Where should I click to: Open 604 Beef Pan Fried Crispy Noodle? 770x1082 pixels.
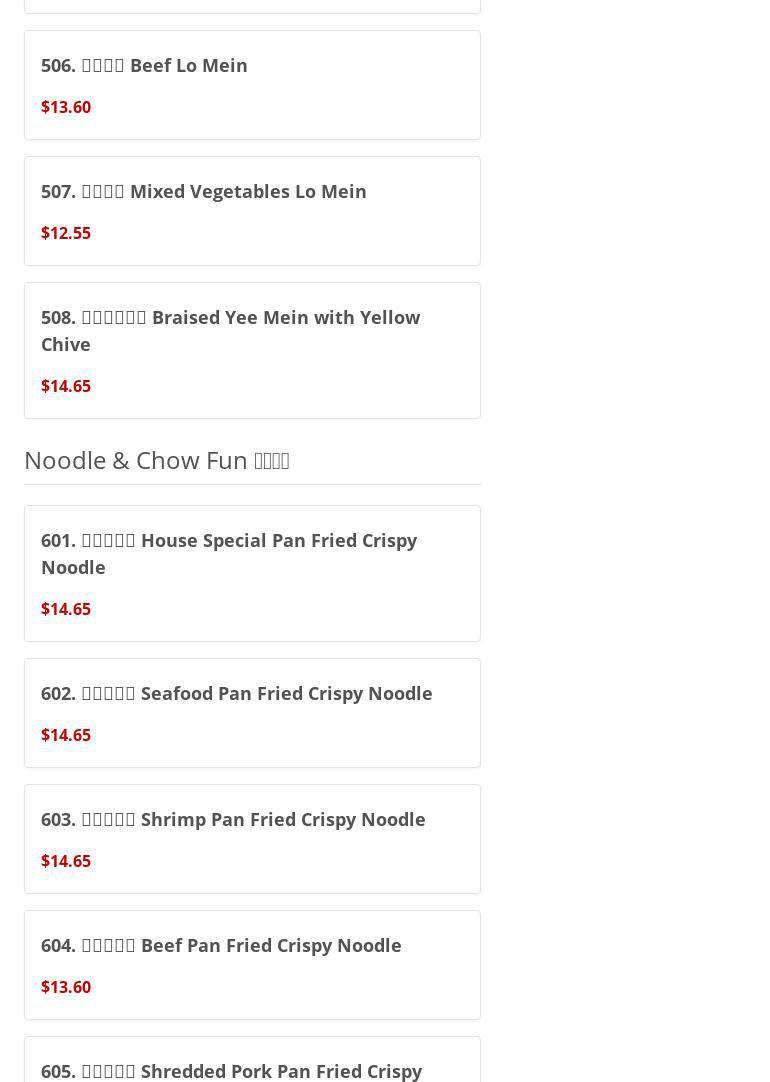[221, 945]
